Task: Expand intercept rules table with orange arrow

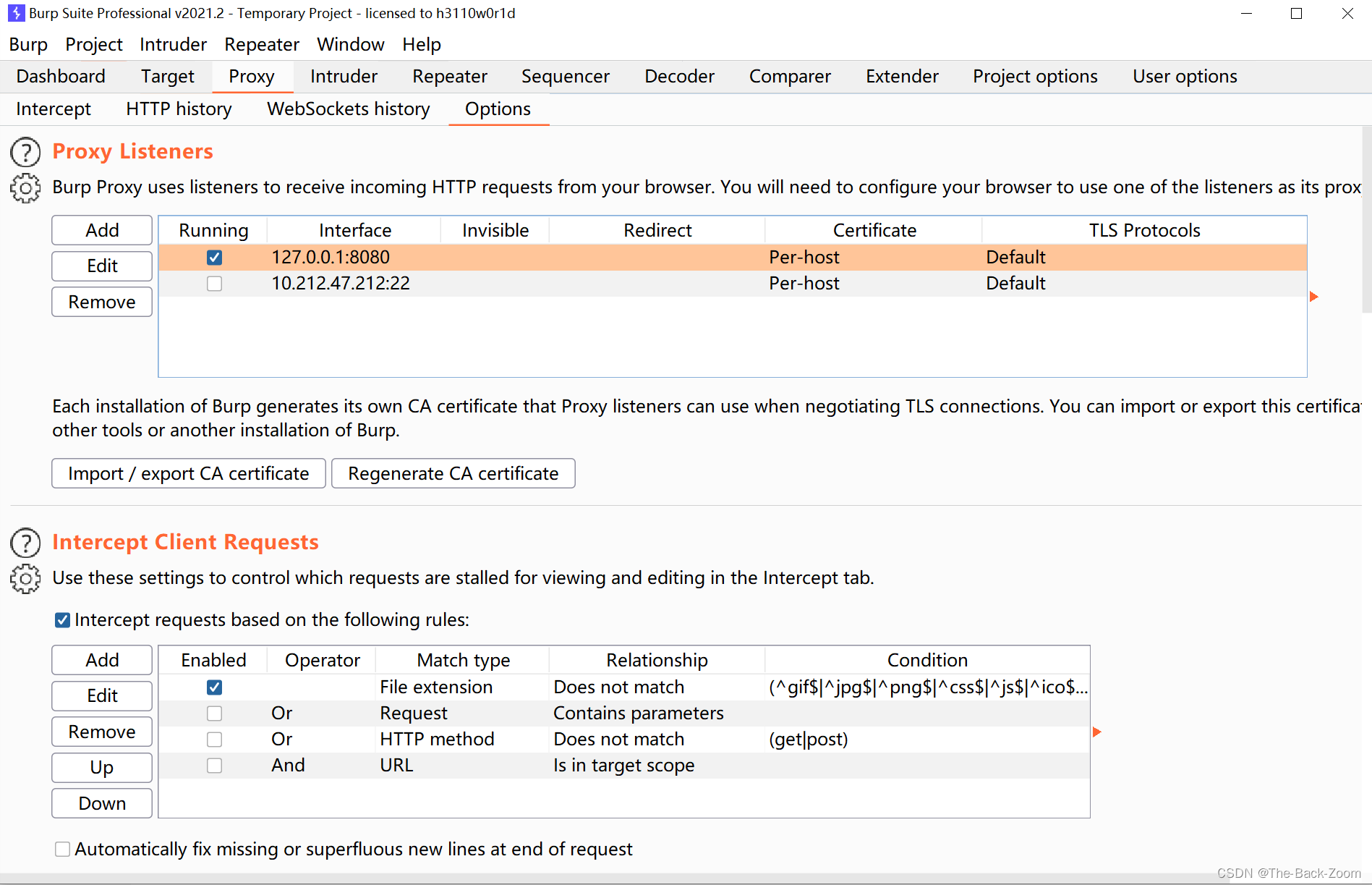Action: (x=1097, y=732)
